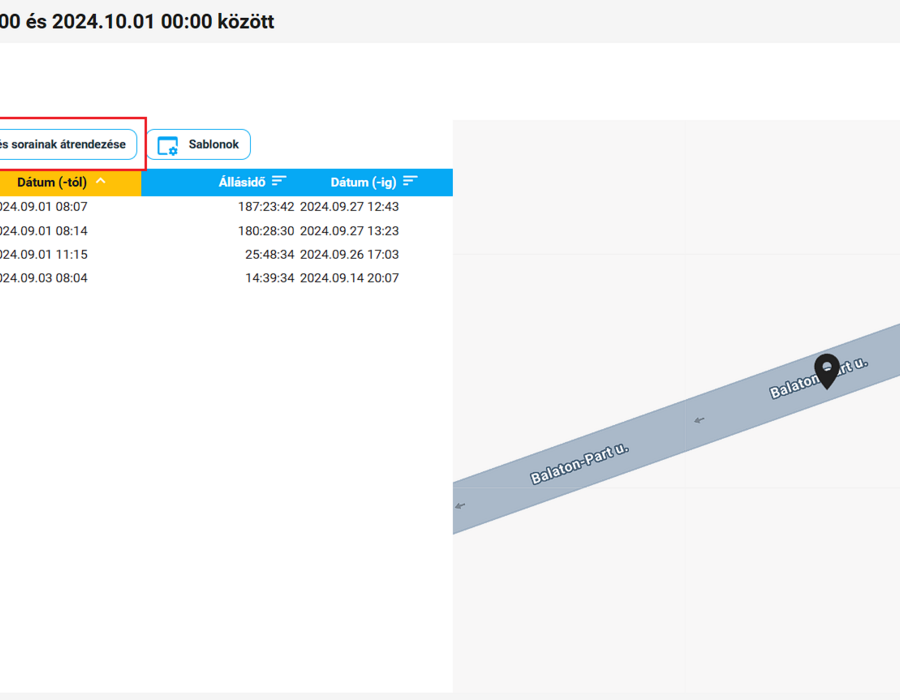This screenshot has height=700, width=900.
Task: Click end date 2024.09.27 13:23
Action: tap(350, 231)
